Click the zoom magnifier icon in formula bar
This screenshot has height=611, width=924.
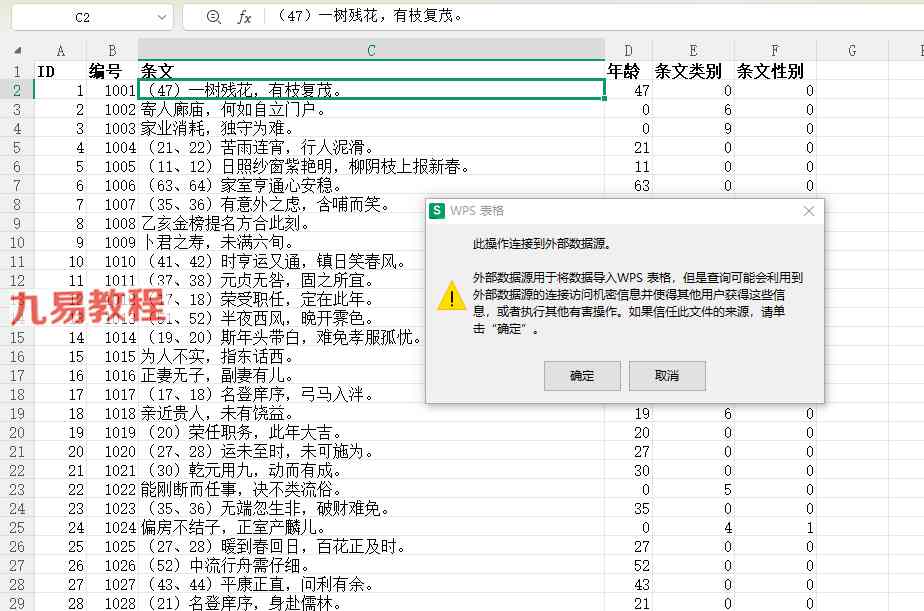(x=214, y=17)
